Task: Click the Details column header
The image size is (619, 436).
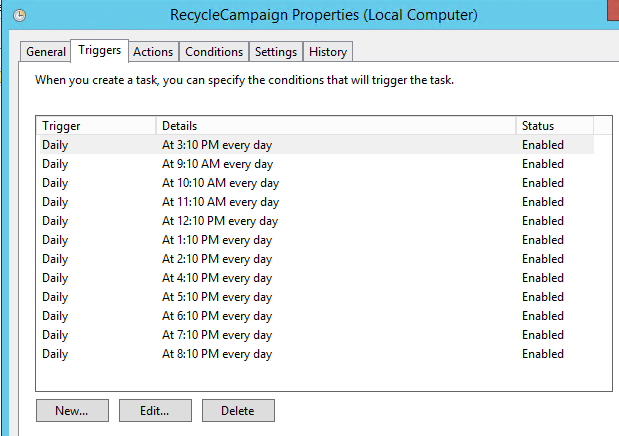Action: coord(336,126)
